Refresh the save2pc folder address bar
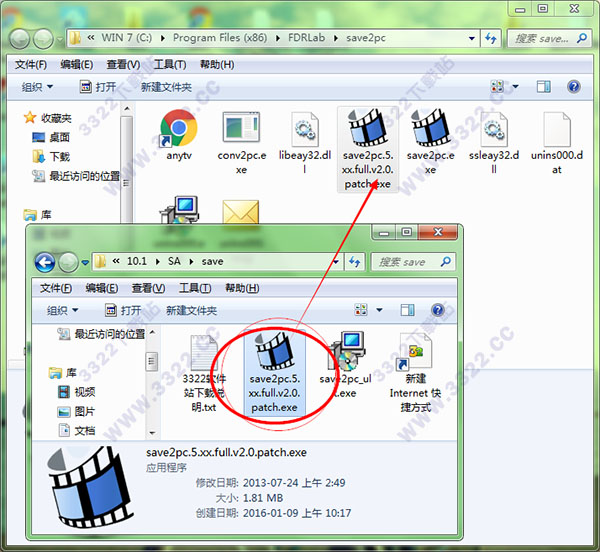The width and height of the screenshot is (600, 552). [491, 38]
